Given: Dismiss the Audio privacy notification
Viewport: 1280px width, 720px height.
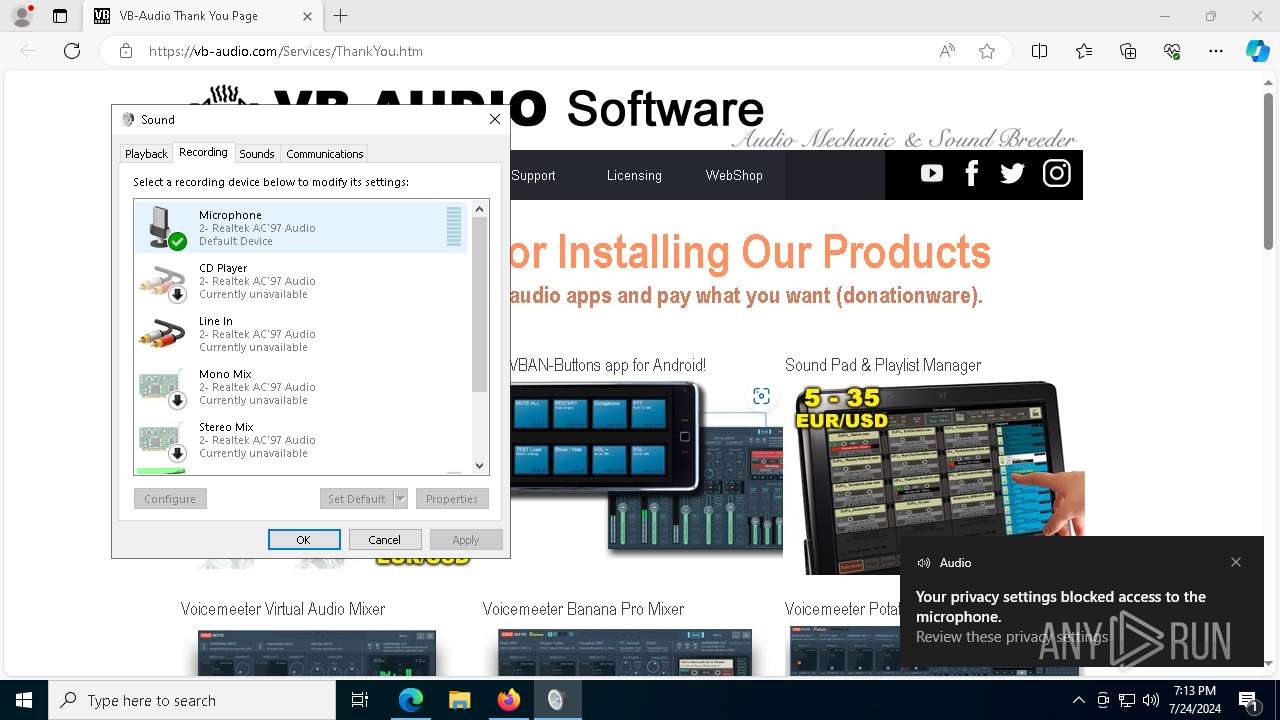Looking at the screenshot, I should click(1236, 562).
